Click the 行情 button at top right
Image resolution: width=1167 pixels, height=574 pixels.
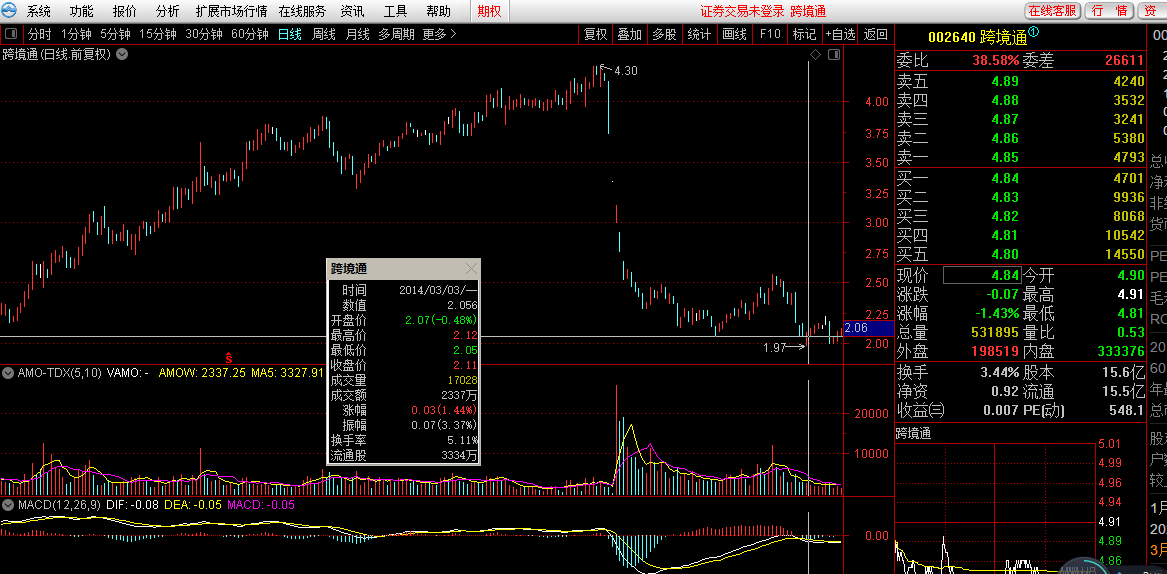point(1109,11)
